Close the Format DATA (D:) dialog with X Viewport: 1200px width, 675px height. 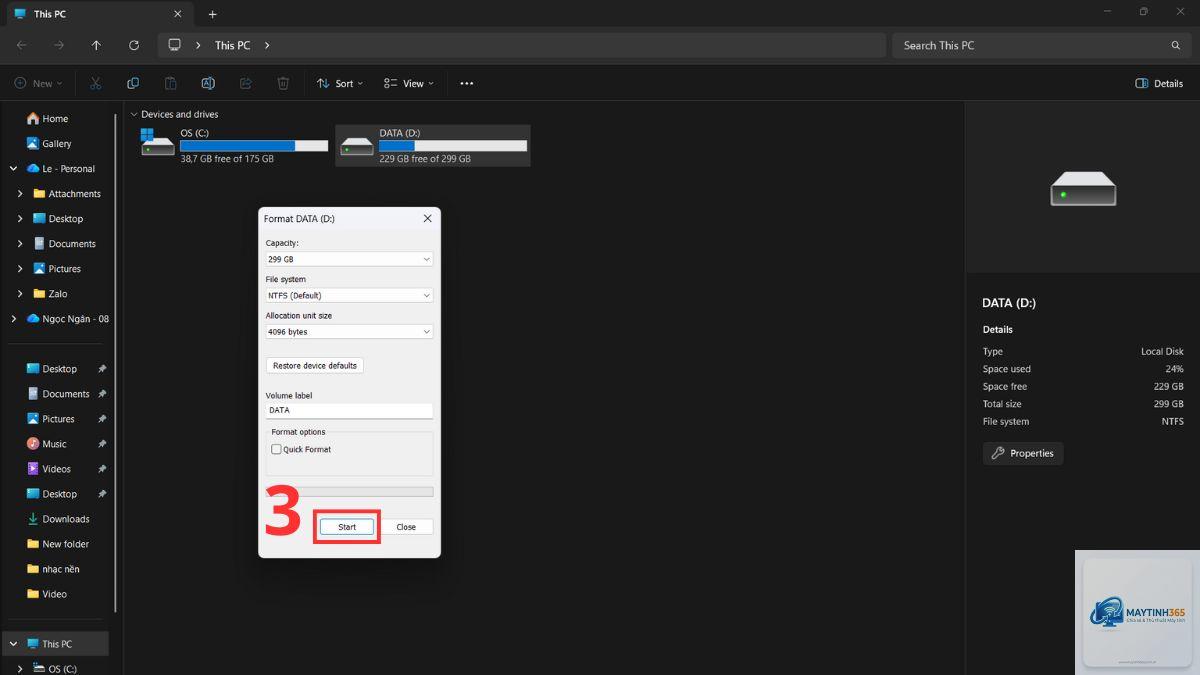428,218
